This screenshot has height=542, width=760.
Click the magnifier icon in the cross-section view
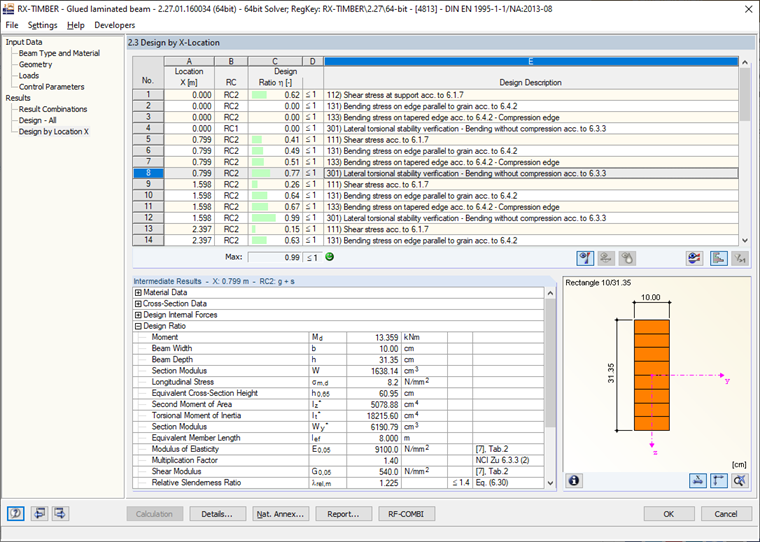click(x=740, y=480)
